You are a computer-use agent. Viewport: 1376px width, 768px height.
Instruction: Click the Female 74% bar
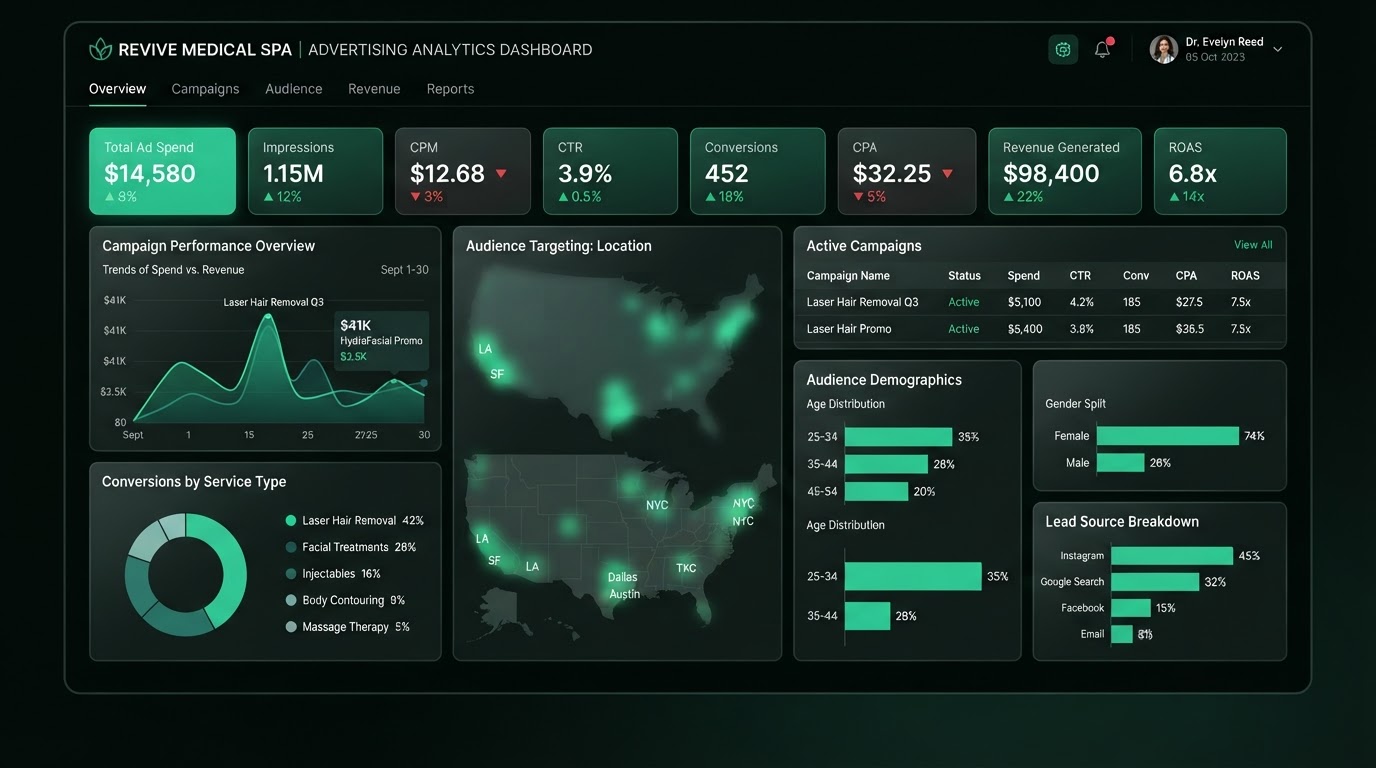click(x=1168, y=436)
